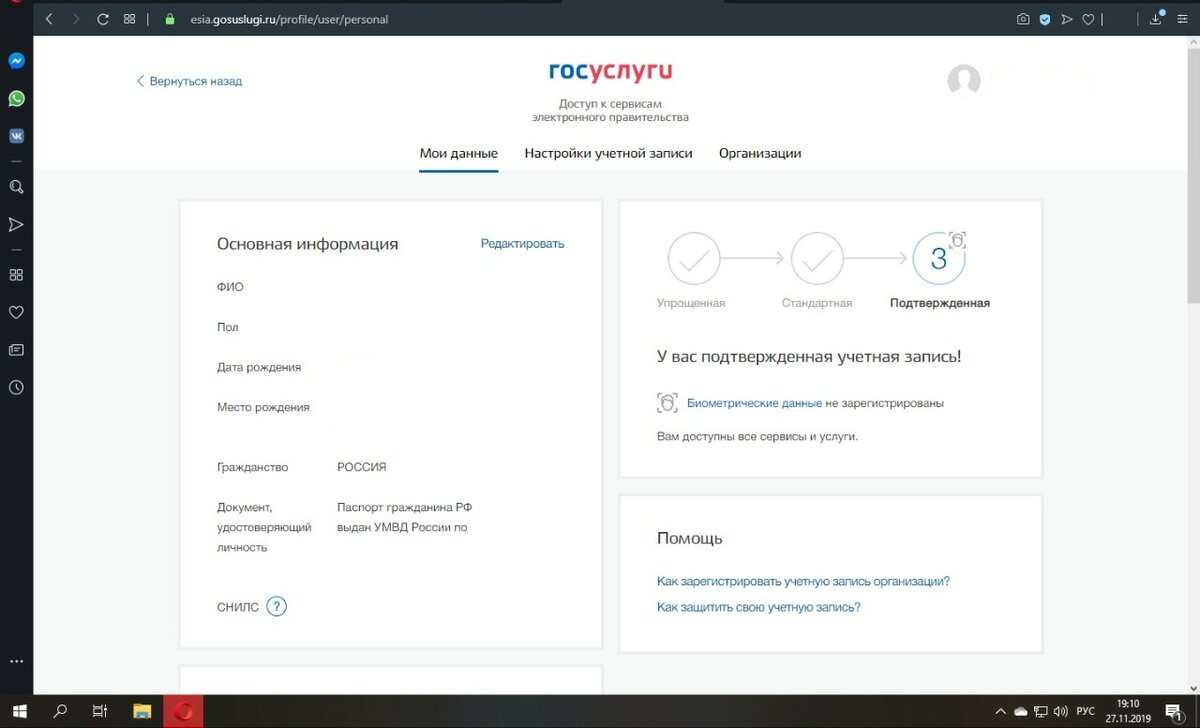
Task: Take a snapshot with camera icon
Action: pos(1023,19)
